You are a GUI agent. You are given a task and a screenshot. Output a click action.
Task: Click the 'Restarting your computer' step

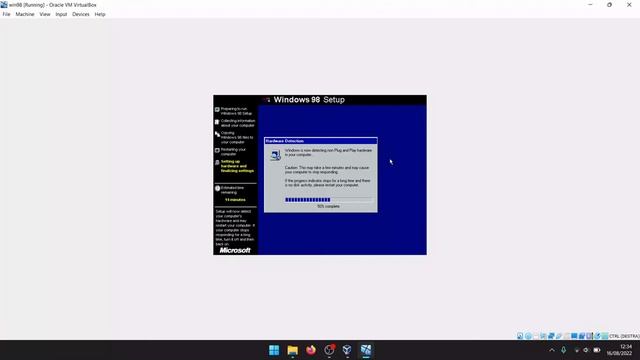(231, 152)
